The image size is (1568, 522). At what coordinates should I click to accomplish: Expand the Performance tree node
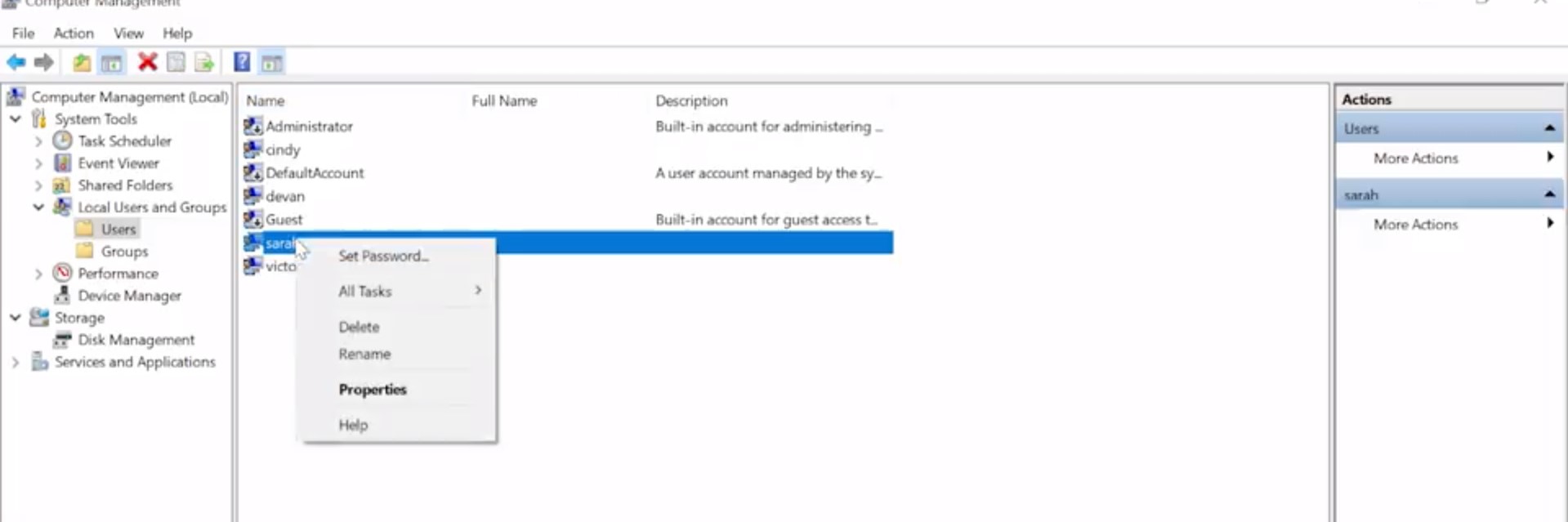tap(38, 274)
